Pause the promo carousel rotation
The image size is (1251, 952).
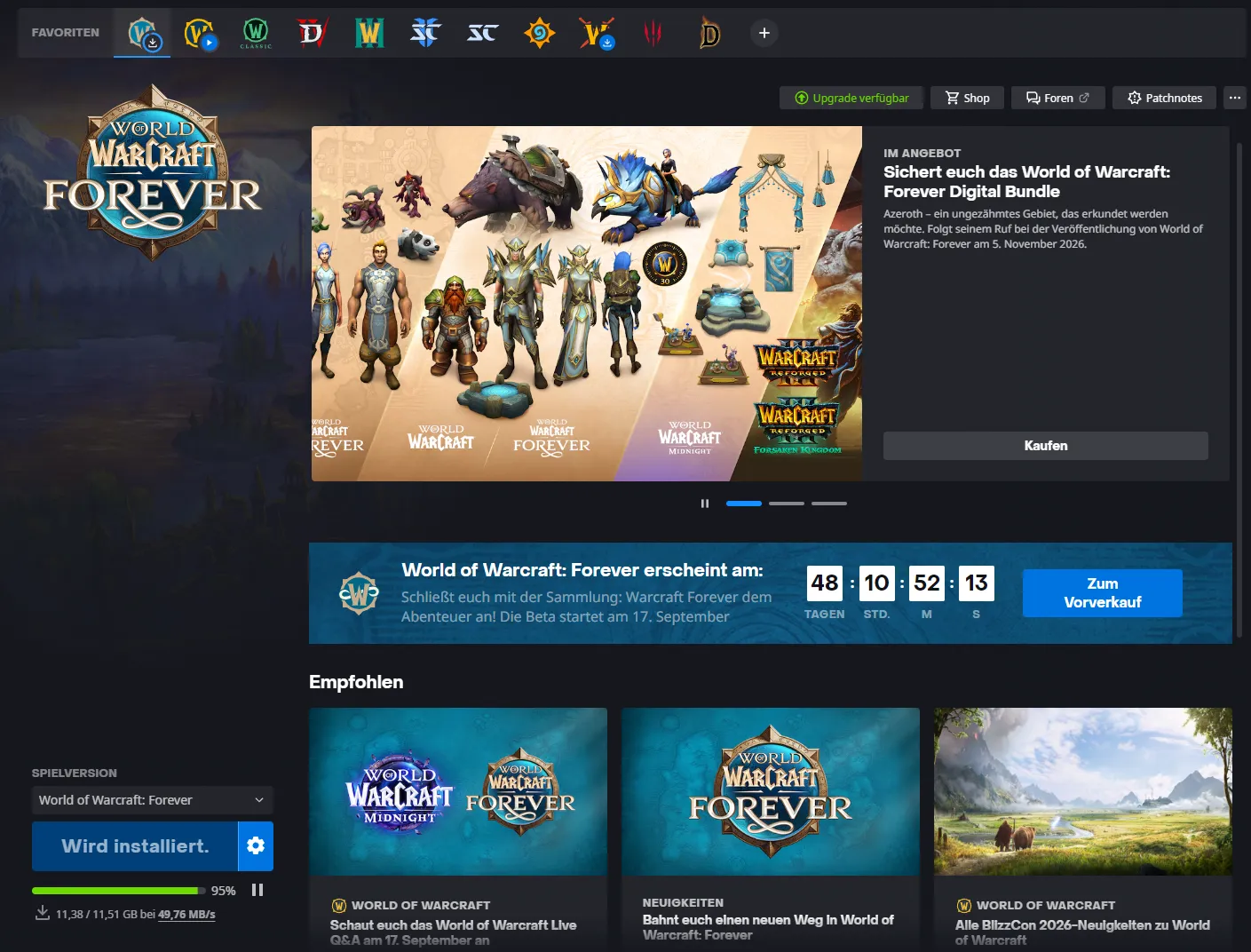tap(705, 504)
